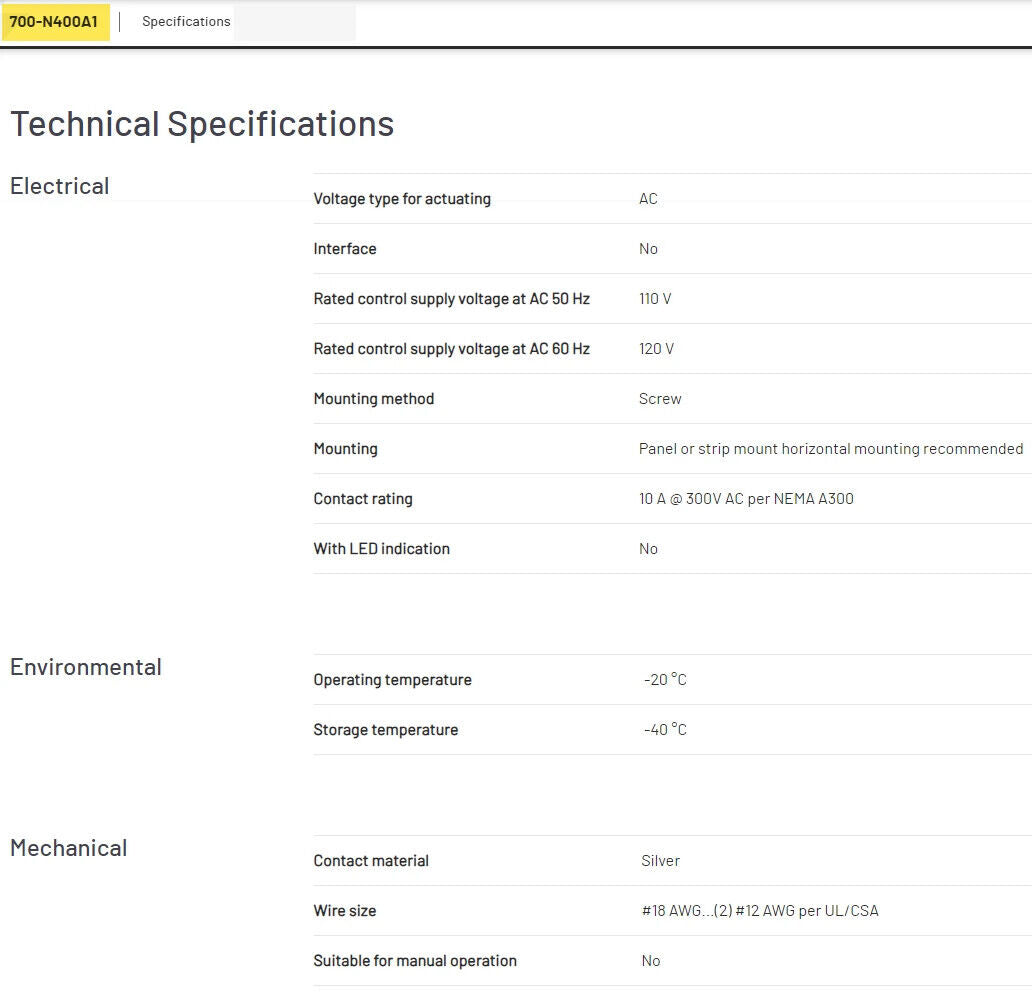Click the Operating temperature label
This screenshot has height=992, width=1032.
[392, 680]
